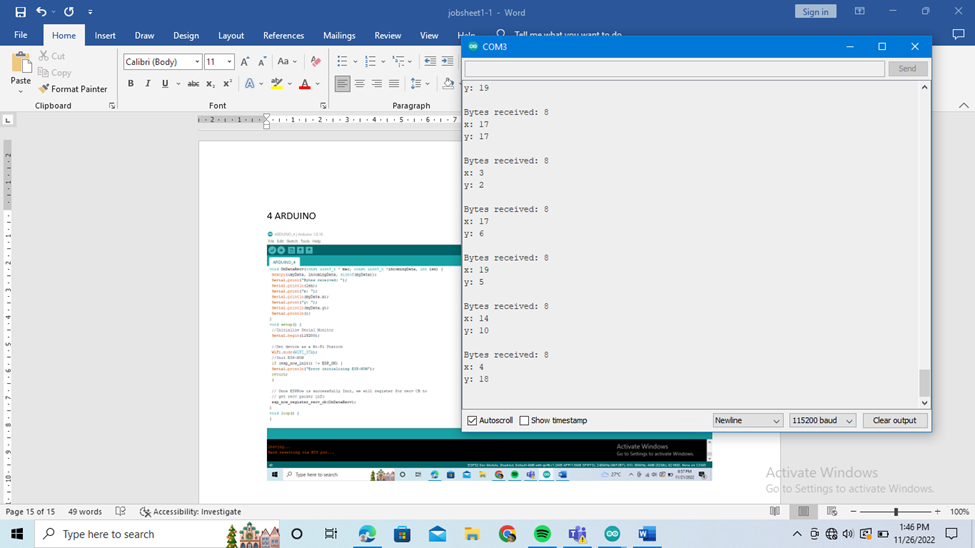Apply the red font color swatch
The image size is (975, 548).
[x=305, y=83]
